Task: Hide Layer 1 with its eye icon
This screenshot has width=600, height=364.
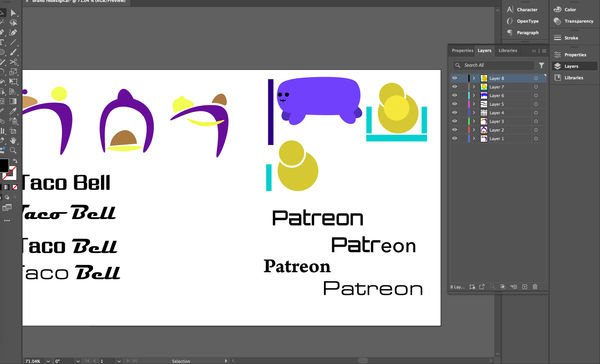Action: [455, 139]
